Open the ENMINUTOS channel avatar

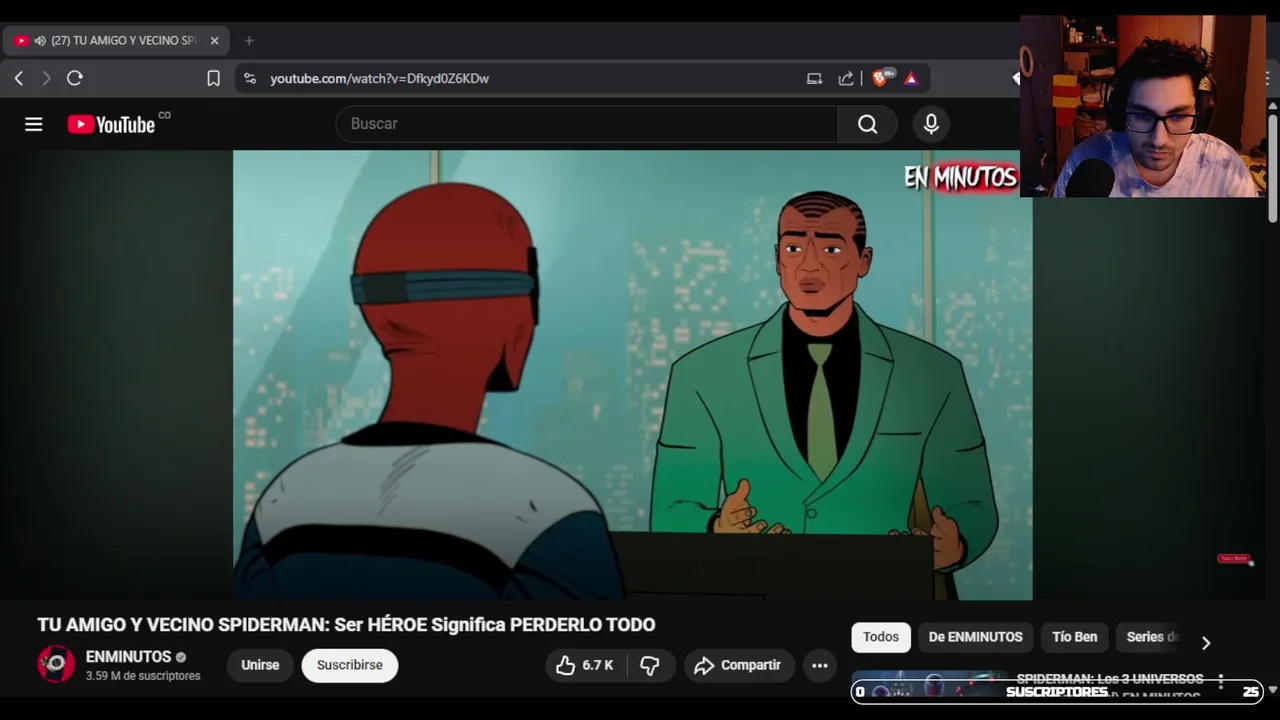click(56, 665)
